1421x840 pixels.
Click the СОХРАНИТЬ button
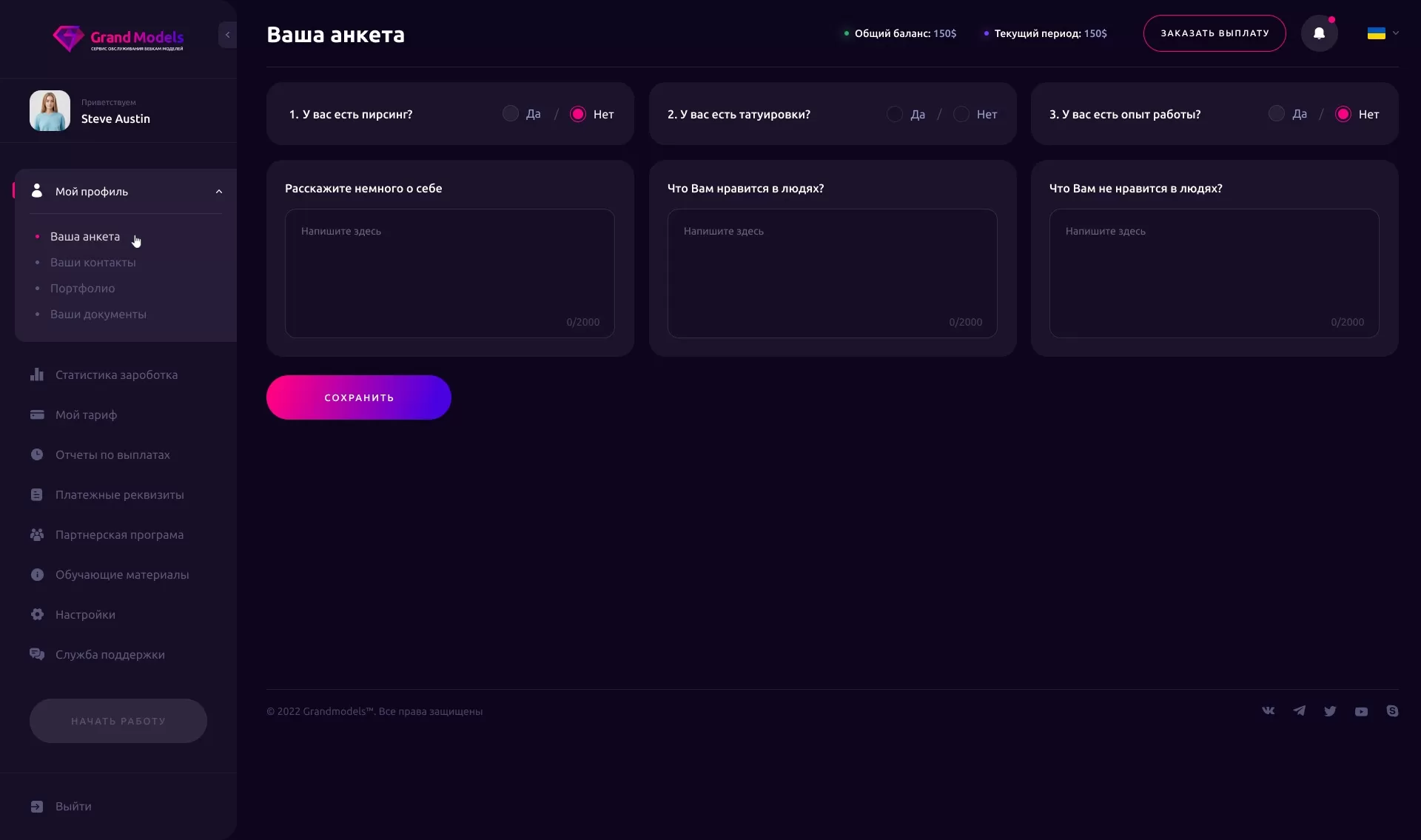(359, 397)
